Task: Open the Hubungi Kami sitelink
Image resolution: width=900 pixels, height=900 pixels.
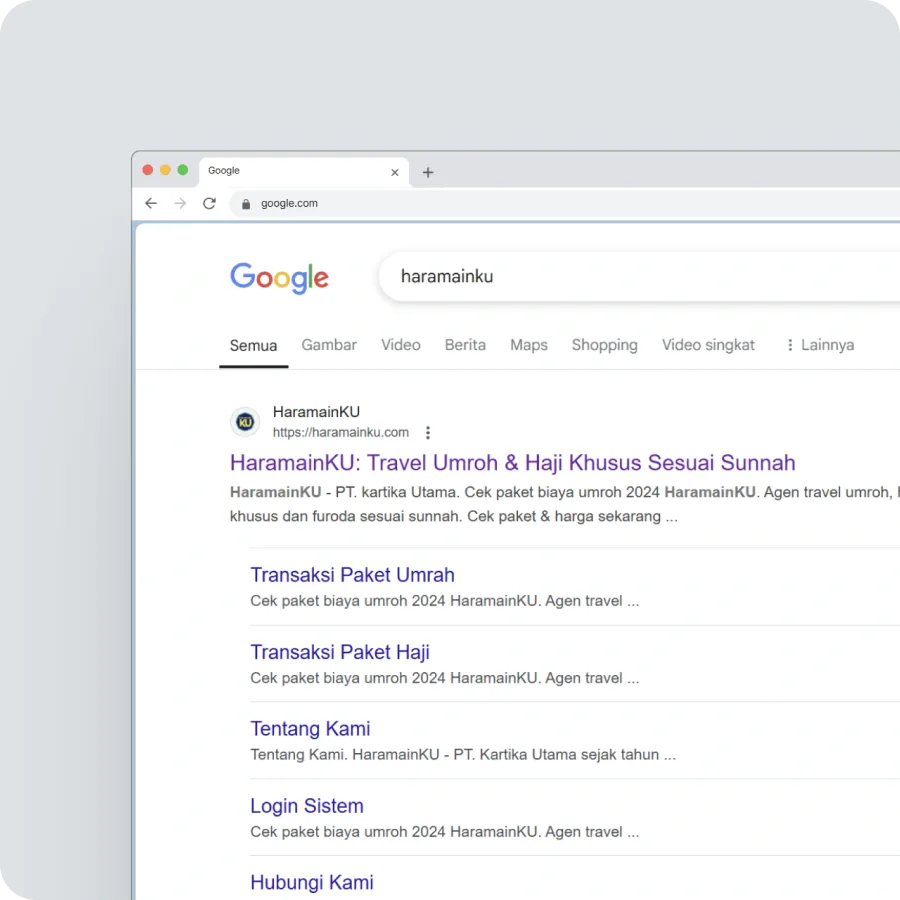Action: (x=312, y=882)
